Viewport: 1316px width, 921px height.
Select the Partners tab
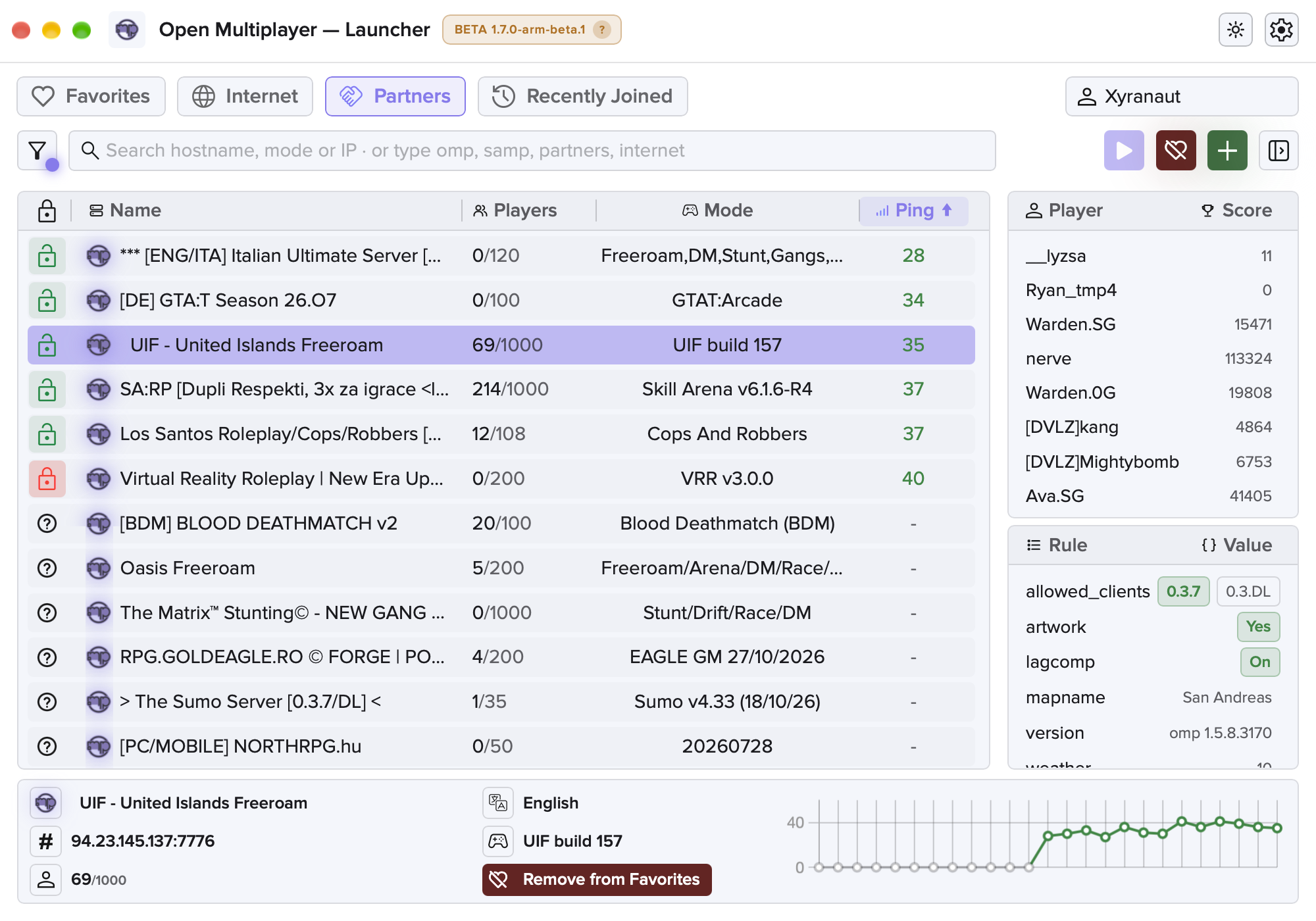click(x=395, y=96)
